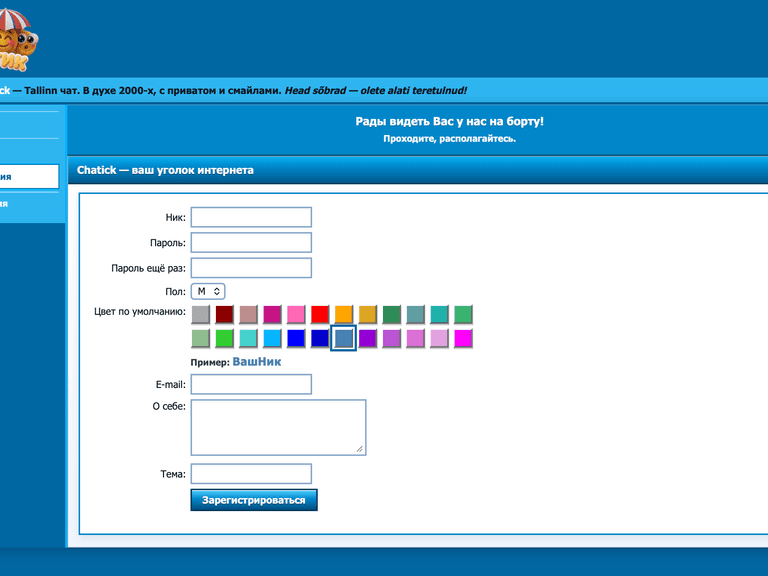Open the highlighted white sidebar menu item
The width and height of the screenshot is (768, 576).
29,177
